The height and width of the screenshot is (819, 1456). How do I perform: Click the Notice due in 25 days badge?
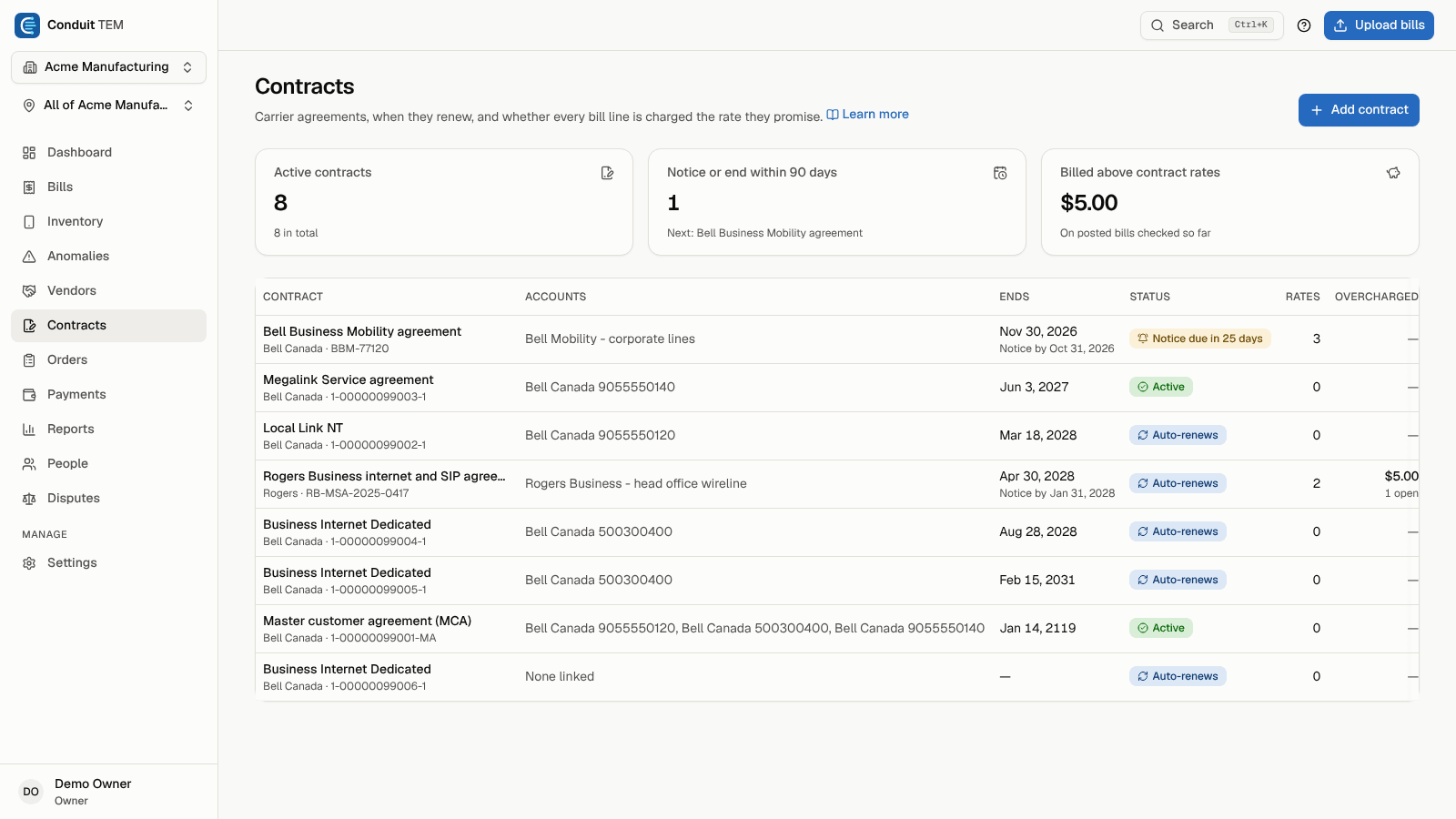[x=1200, y=339]
